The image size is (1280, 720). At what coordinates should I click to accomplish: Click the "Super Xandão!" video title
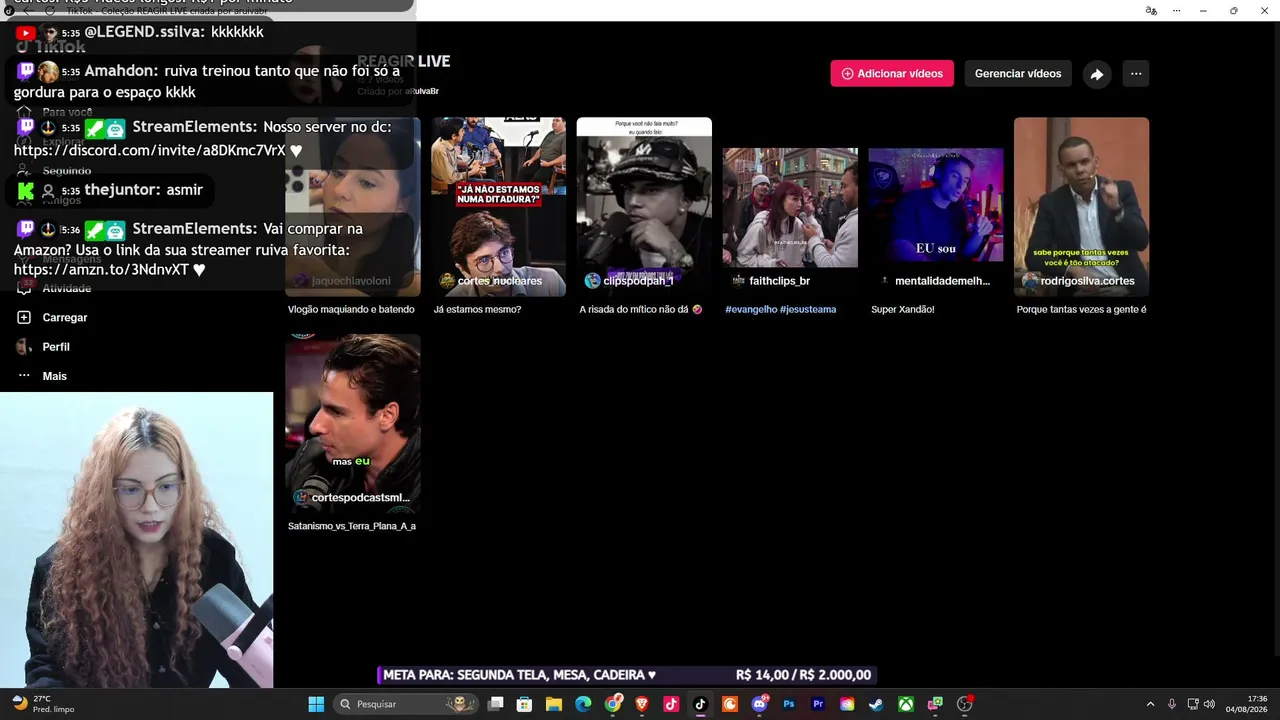point(903,310)
